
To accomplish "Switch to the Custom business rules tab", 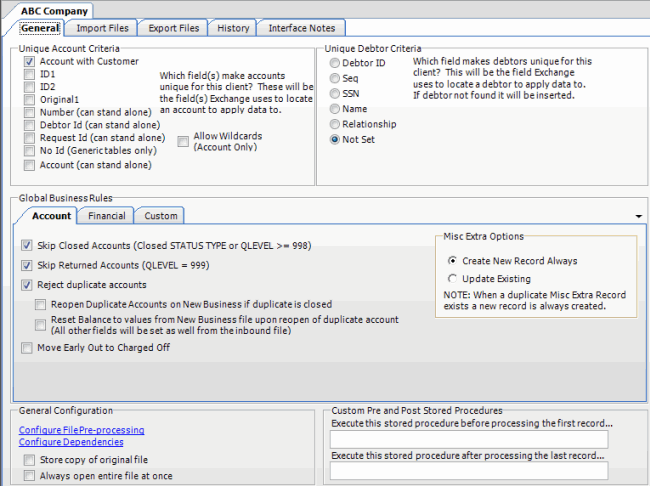I will 160,215.
